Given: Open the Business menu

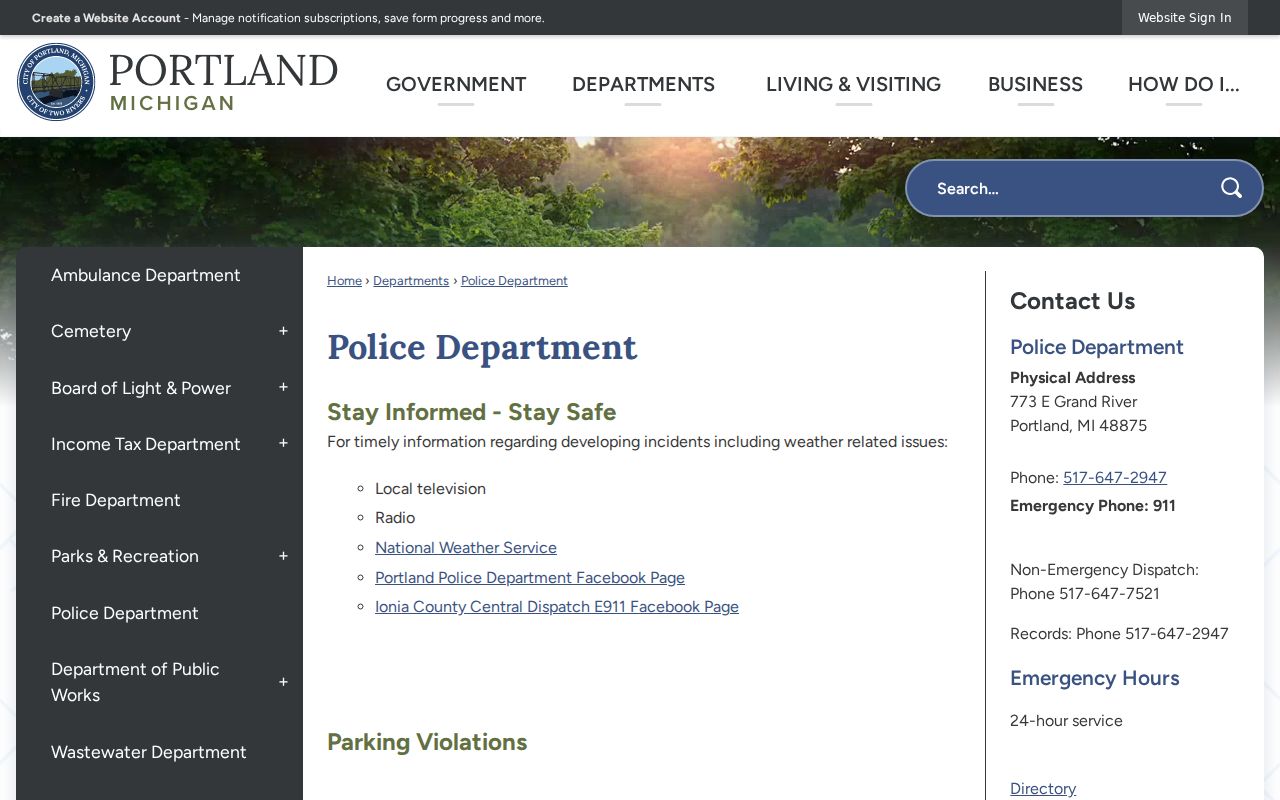Looking at the screenshot, I should click(1035, 84).
